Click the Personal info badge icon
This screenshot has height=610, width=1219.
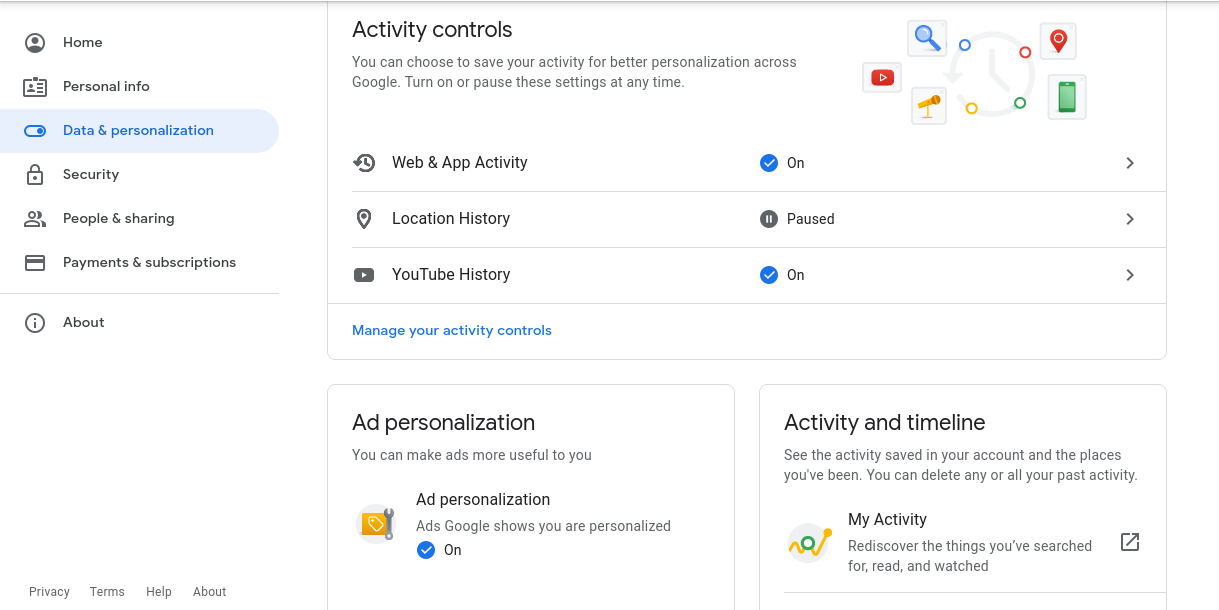click(35, 86)
